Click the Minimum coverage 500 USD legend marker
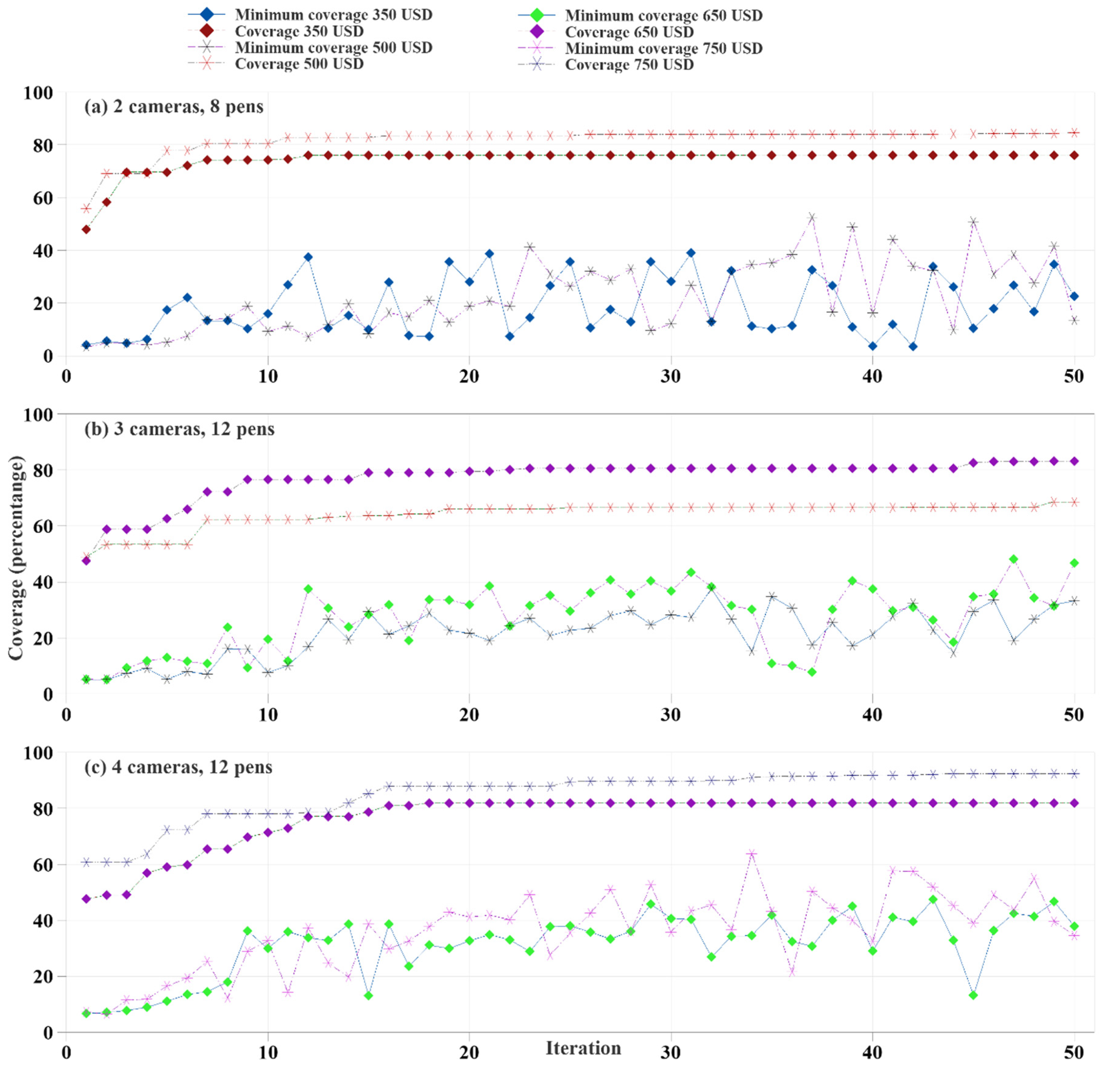This screenshot has height=1072, width=1120. [207, 48]
